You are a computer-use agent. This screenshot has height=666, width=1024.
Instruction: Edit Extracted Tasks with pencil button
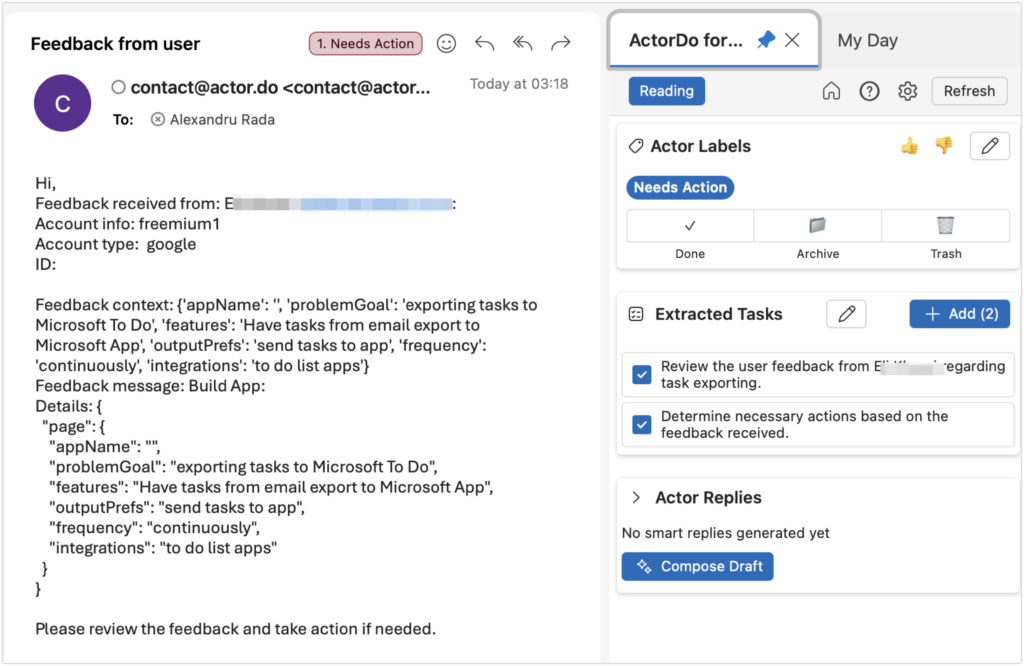[846, 314]
